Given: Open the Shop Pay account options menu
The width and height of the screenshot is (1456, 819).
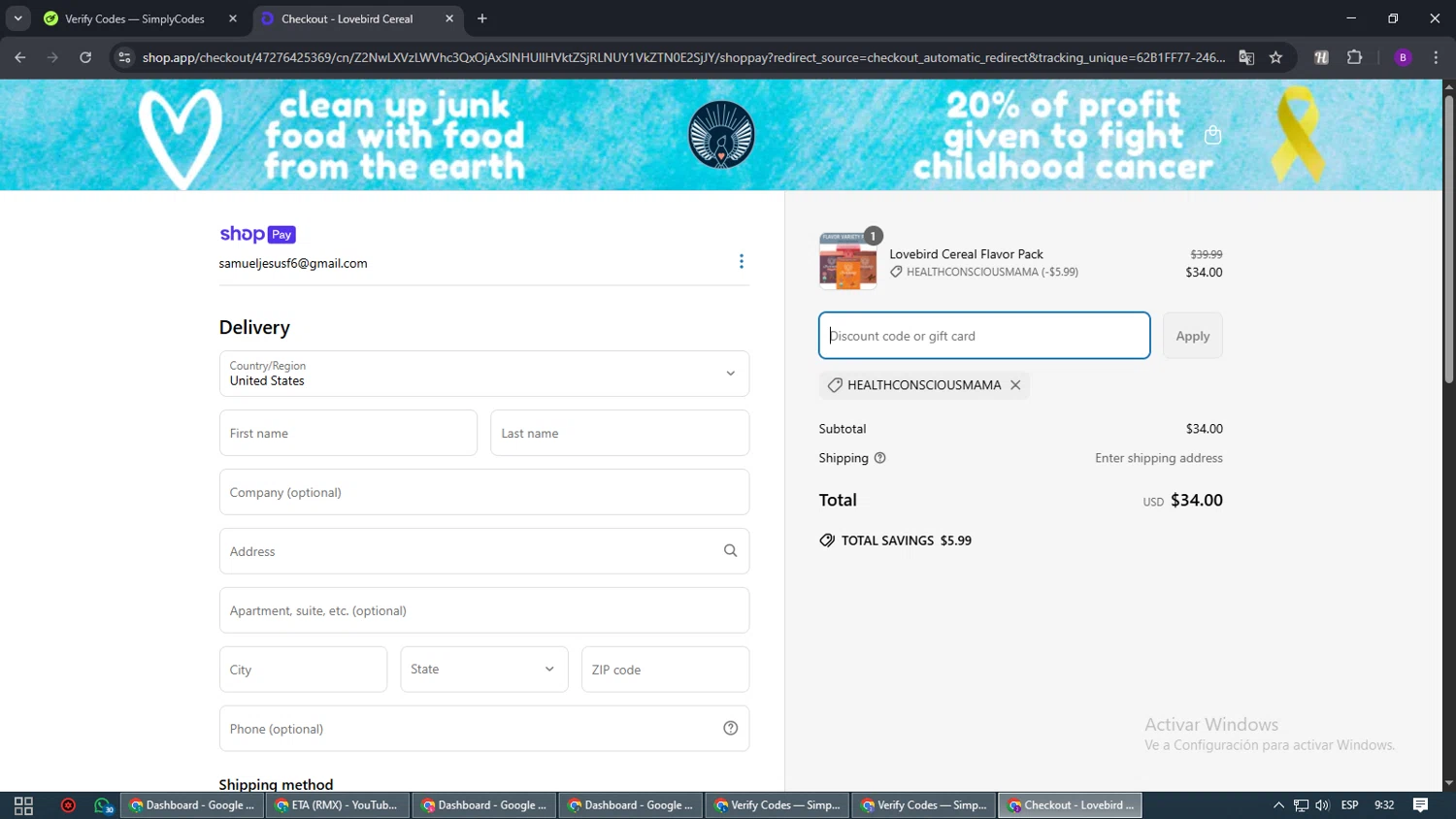Looking at the screenshot, I should [742, 261].
